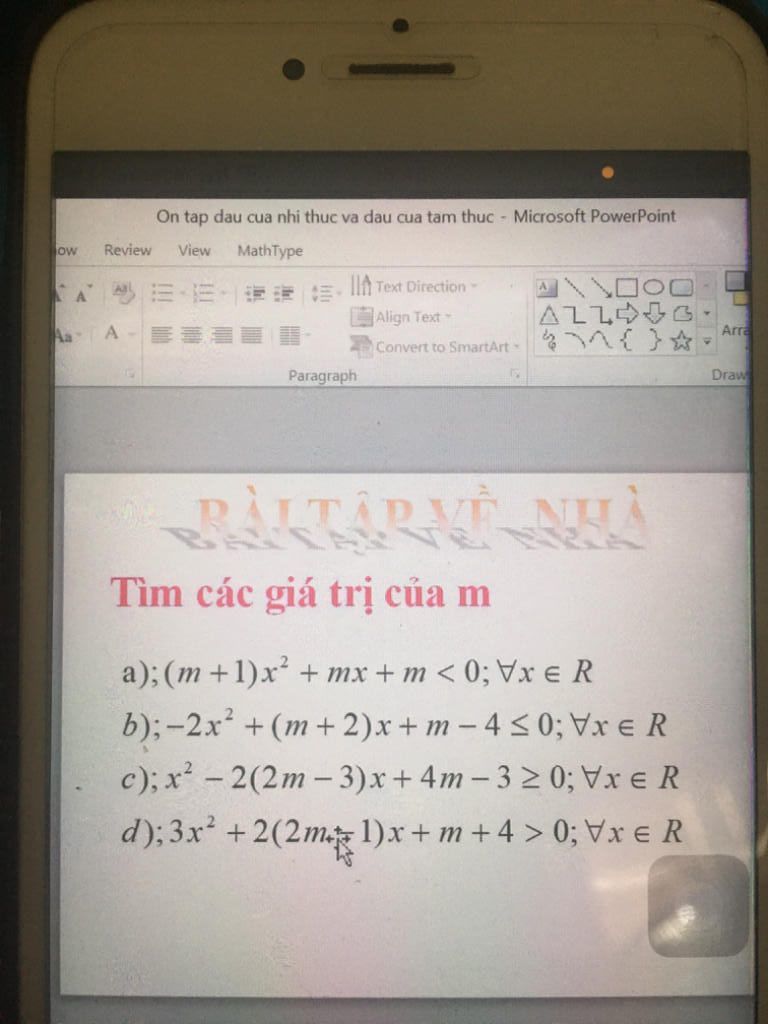
Task: Click the Clear All Formatting icon
Action: [x=123, y=293]
